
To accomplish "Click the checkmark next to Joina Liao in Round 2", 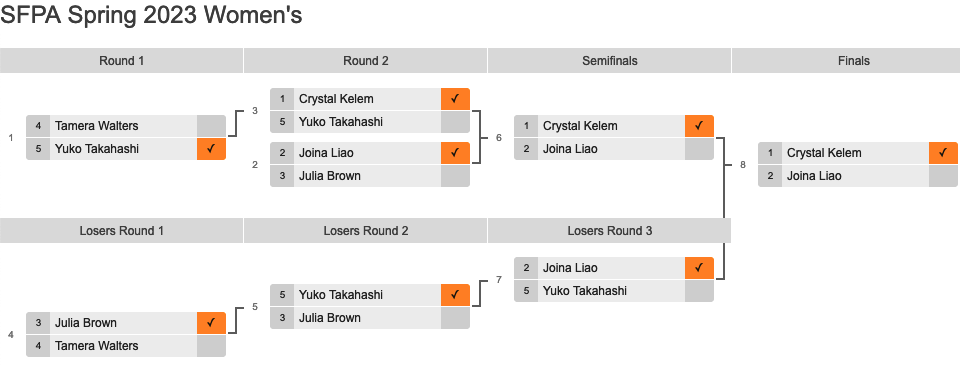I will (x=455, y=152).
